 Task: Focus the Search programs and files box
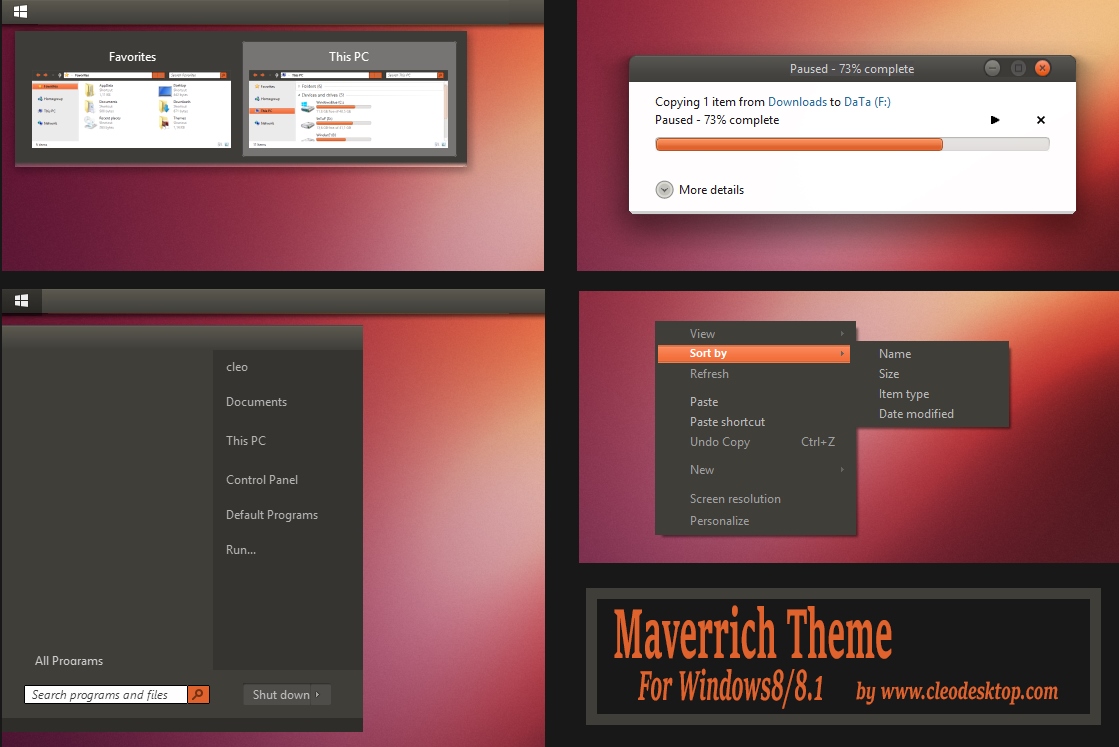coord(106,694)
